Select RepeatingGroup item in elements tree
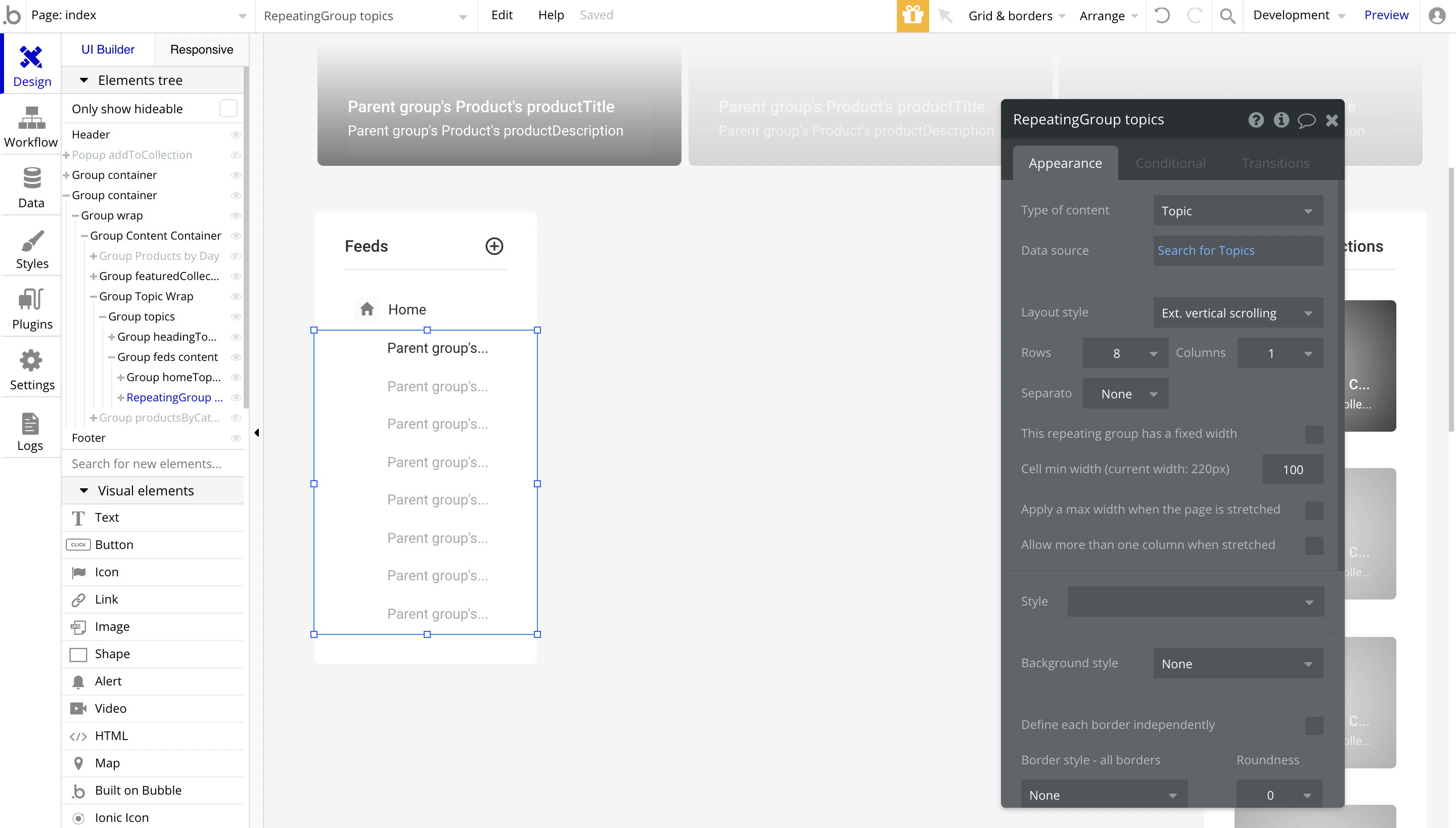Image resolution: width=1456 pixels, height=828 pixels. 173,397
